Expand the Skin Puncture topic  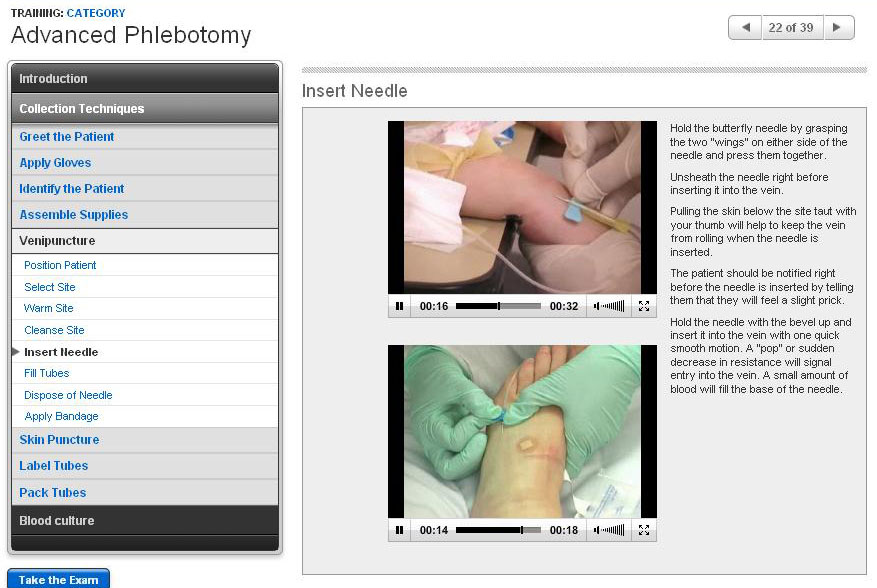click(59, 440)
